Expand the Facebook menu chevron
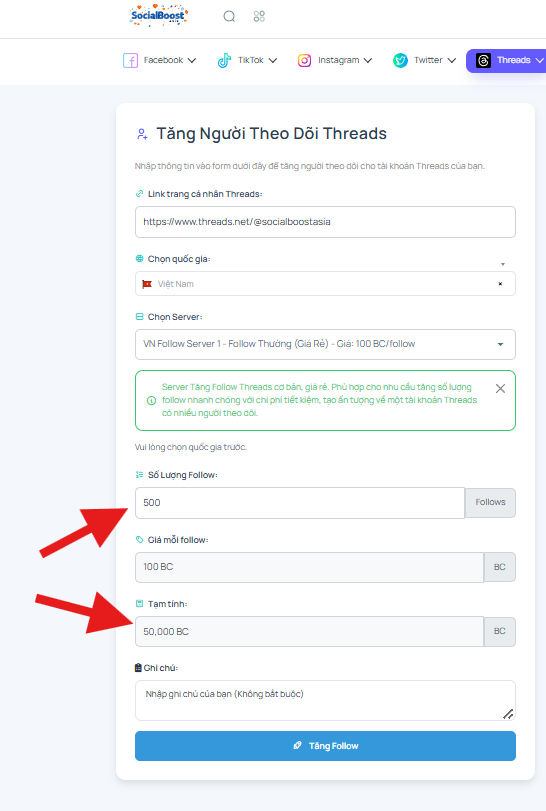This screenshot has height=811, width=546. click(x=192, y=61)
